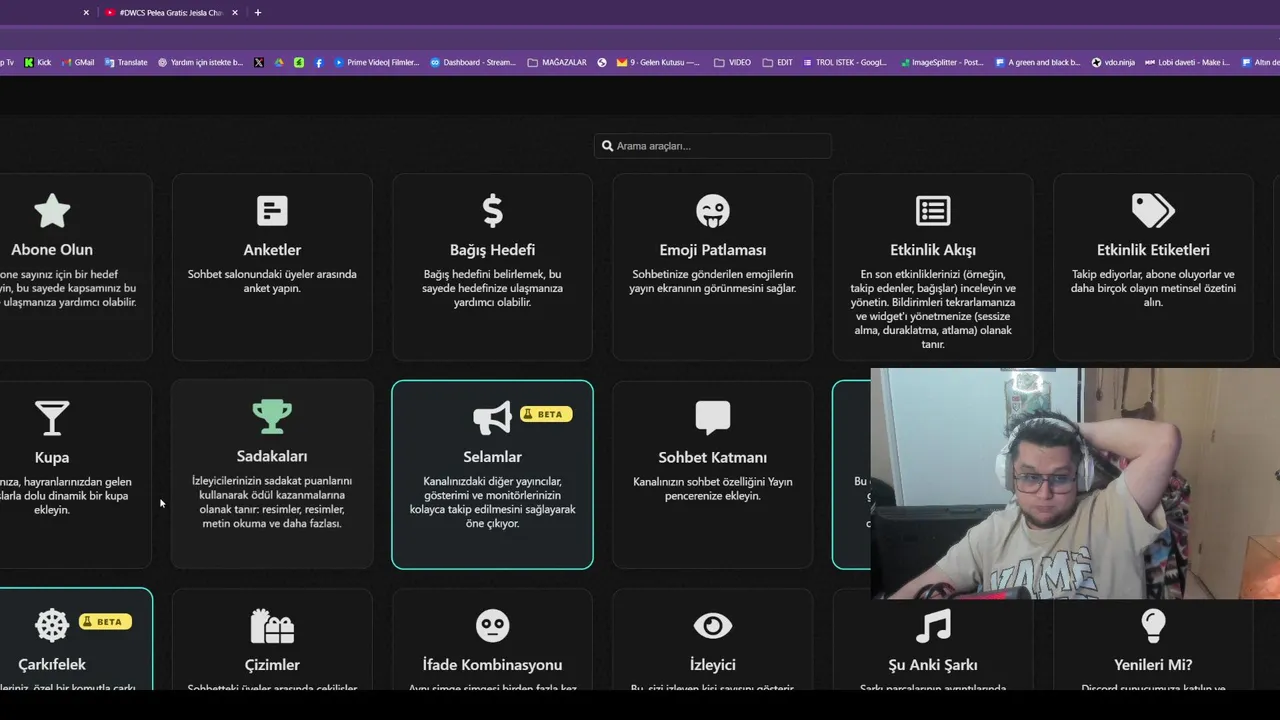Open the Emoji Patlaması widget title
The width and height of the screenshot is (1280, 720).
click(713, 250)
